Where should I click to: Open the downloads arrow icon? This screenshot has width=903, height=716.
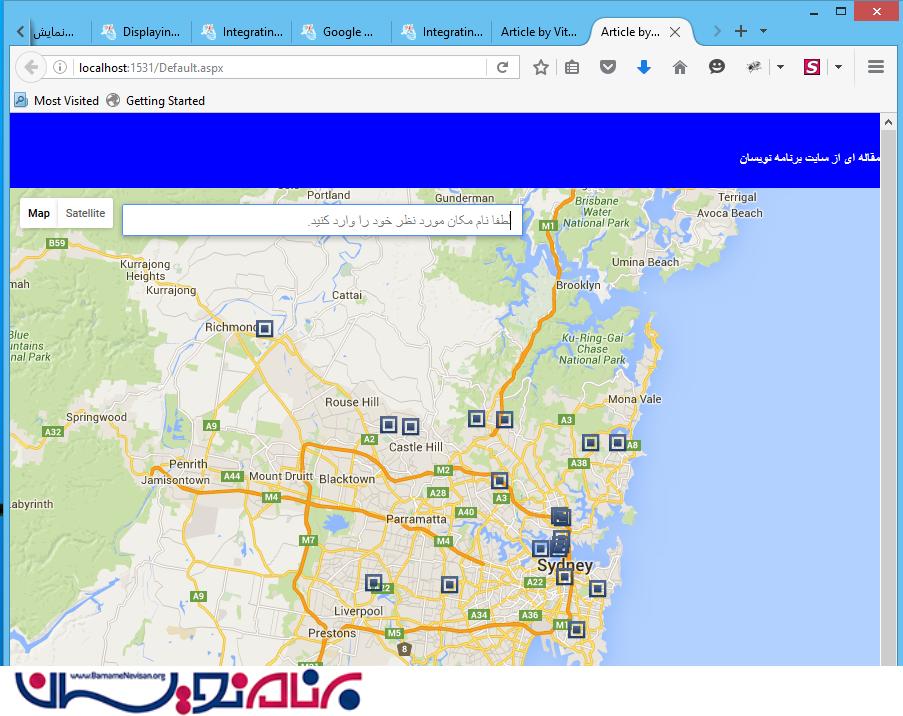click(643, 67)
